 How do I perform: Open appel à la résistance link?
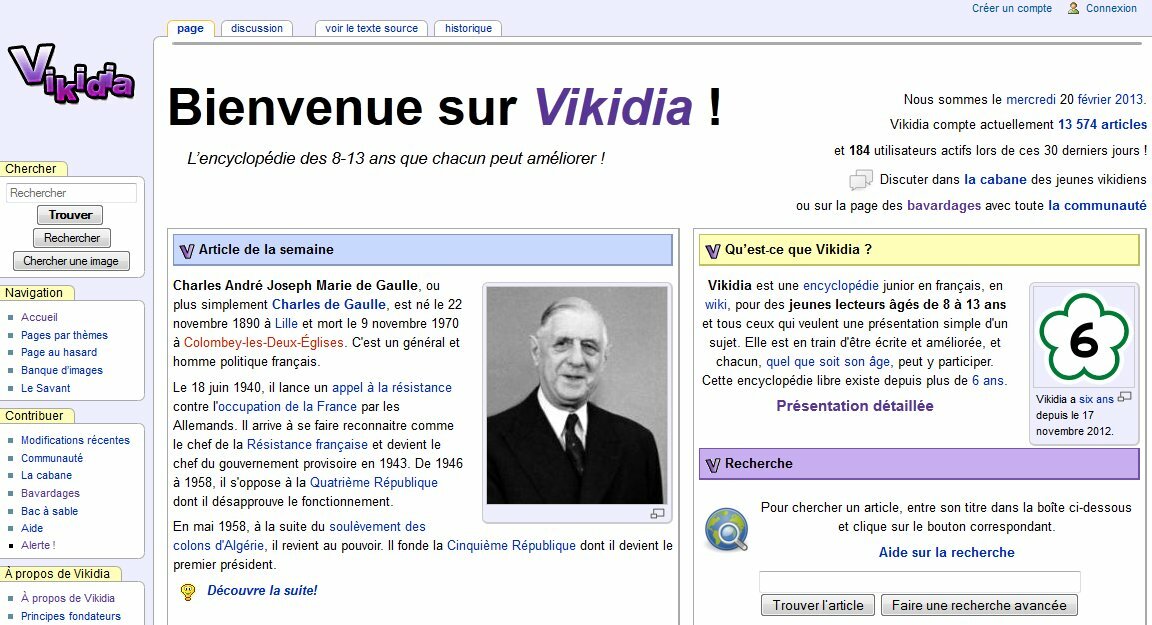point(392,388)
